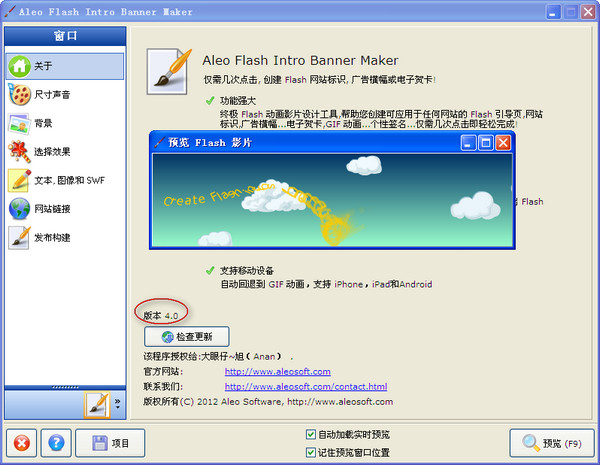Click the red X exit button at bottom left
This screenshot has width=600, height=465.
tap(22, 443)
